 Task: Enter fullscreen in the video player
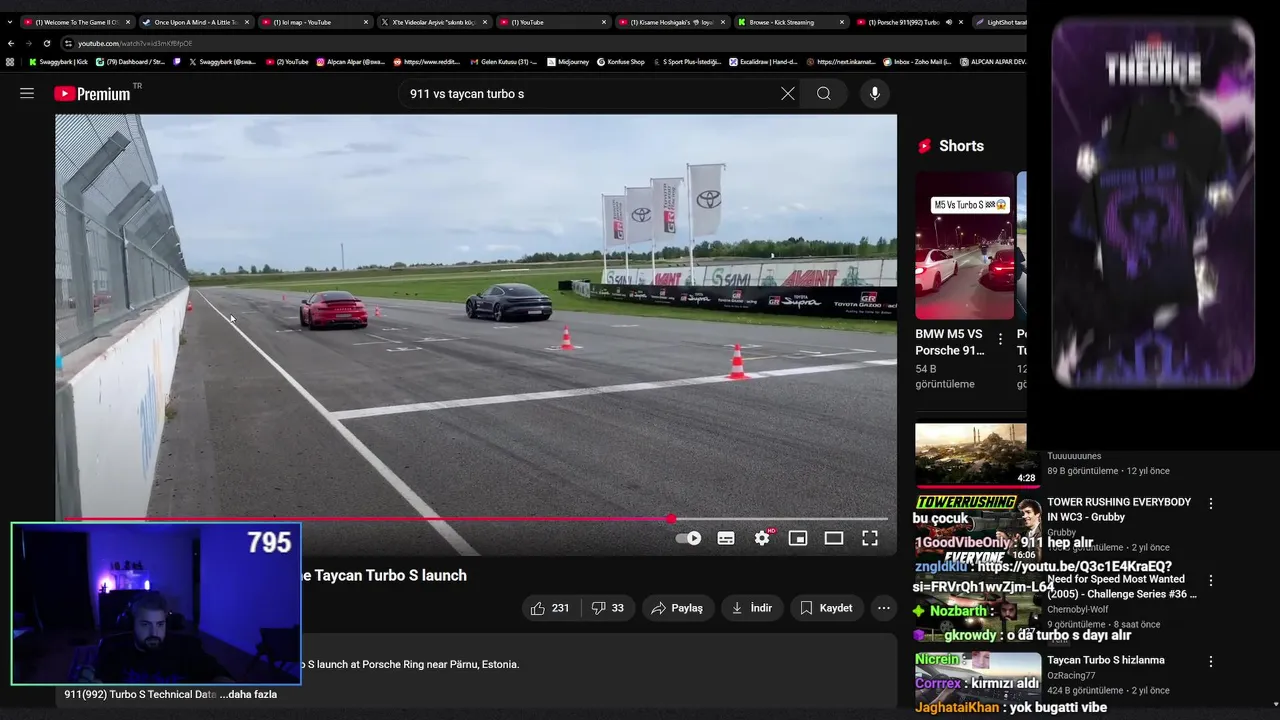870,538
